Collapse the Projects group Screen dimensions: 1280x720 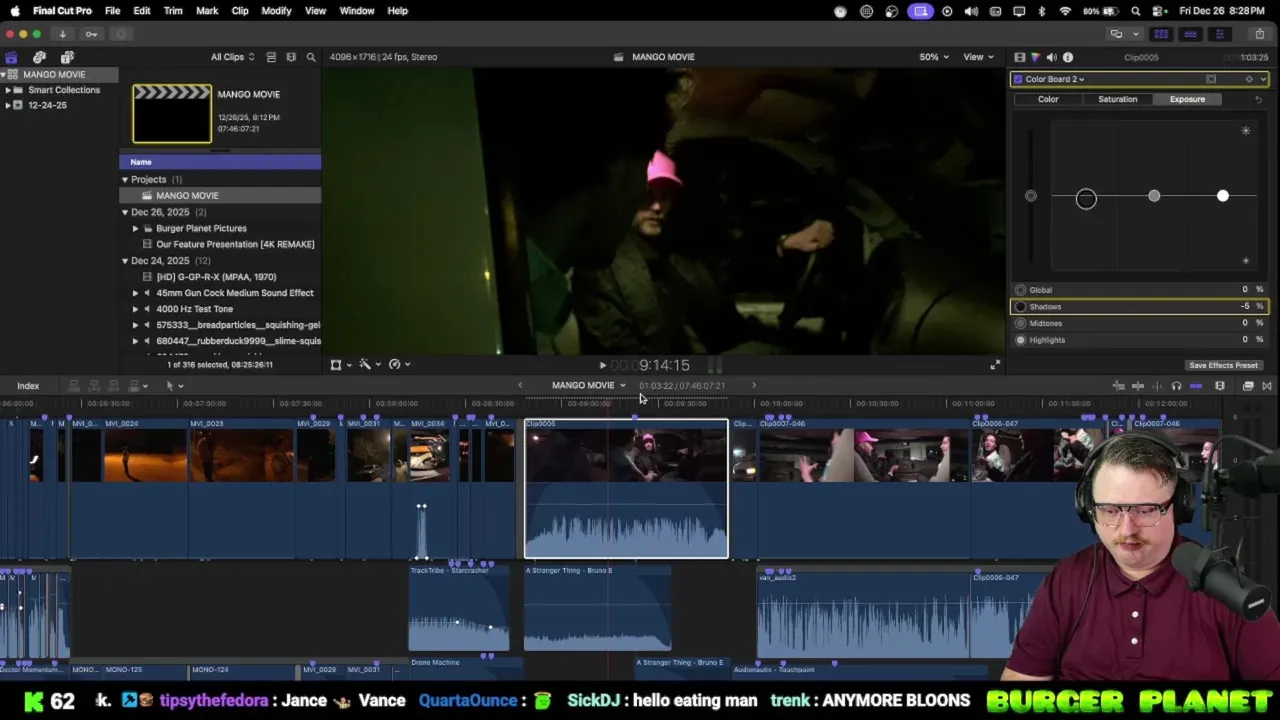[125, 180]
